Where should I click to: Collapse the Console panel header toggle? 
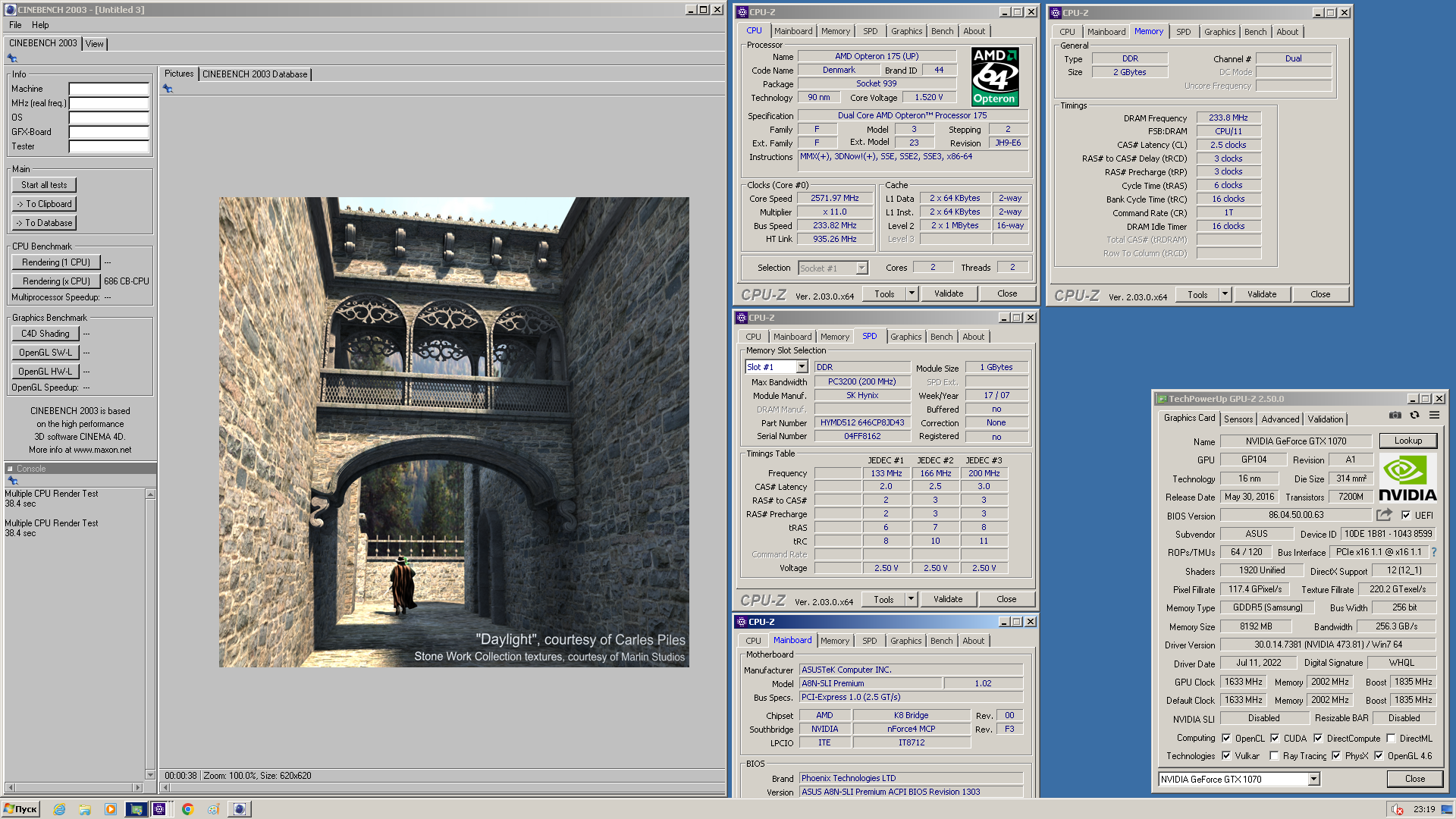(11, 469)
